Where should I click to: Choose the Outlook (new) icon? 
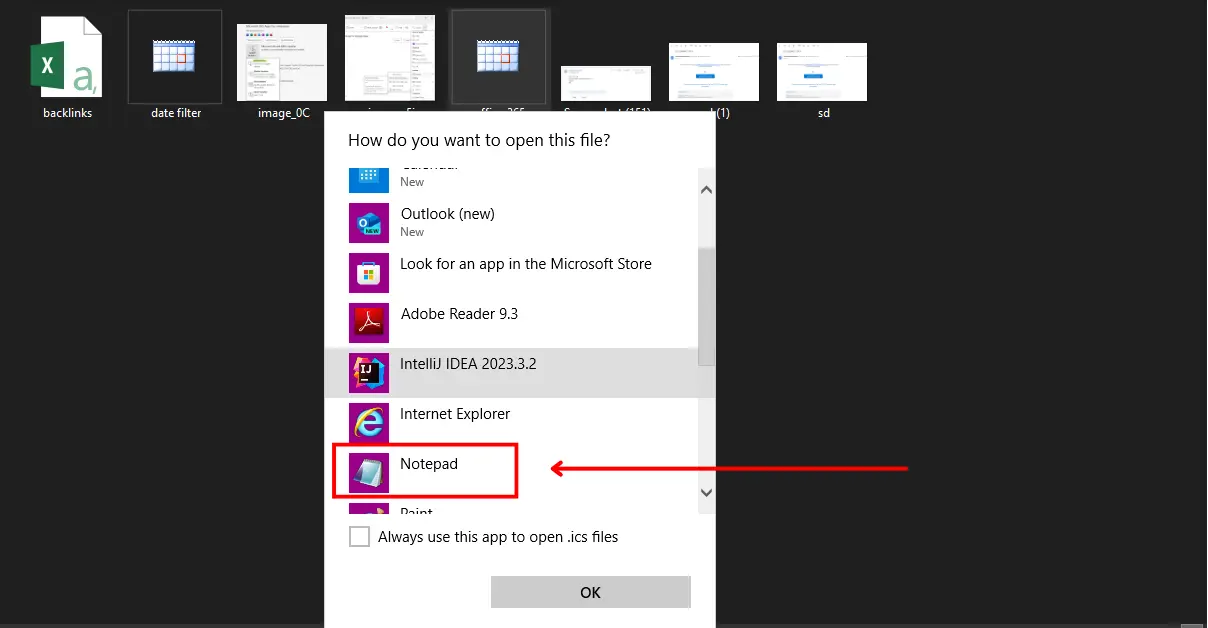[x=368, y=223]
